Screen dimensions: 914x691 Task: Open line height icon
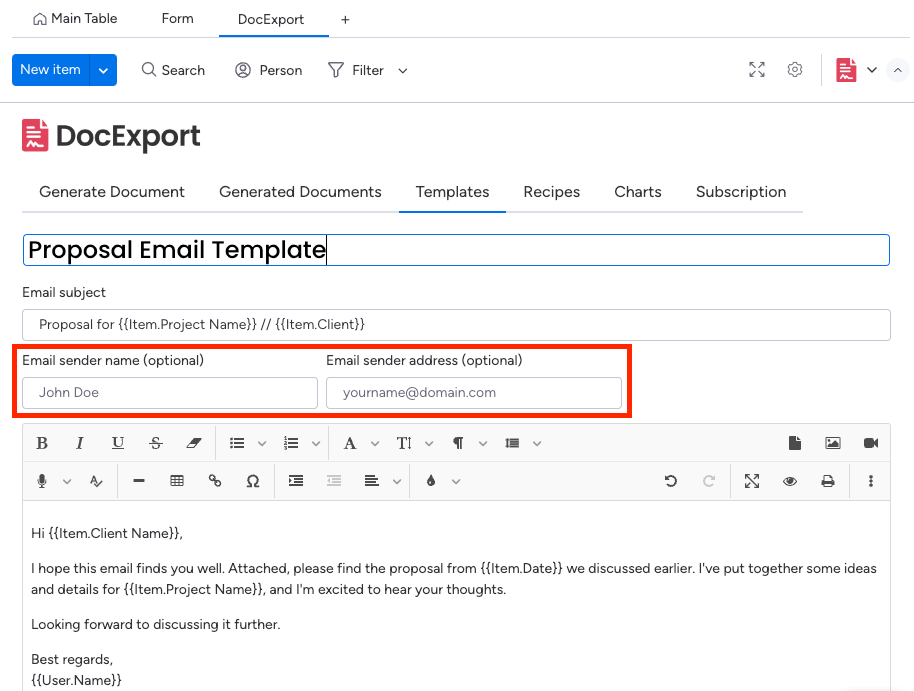click(512, 443)
